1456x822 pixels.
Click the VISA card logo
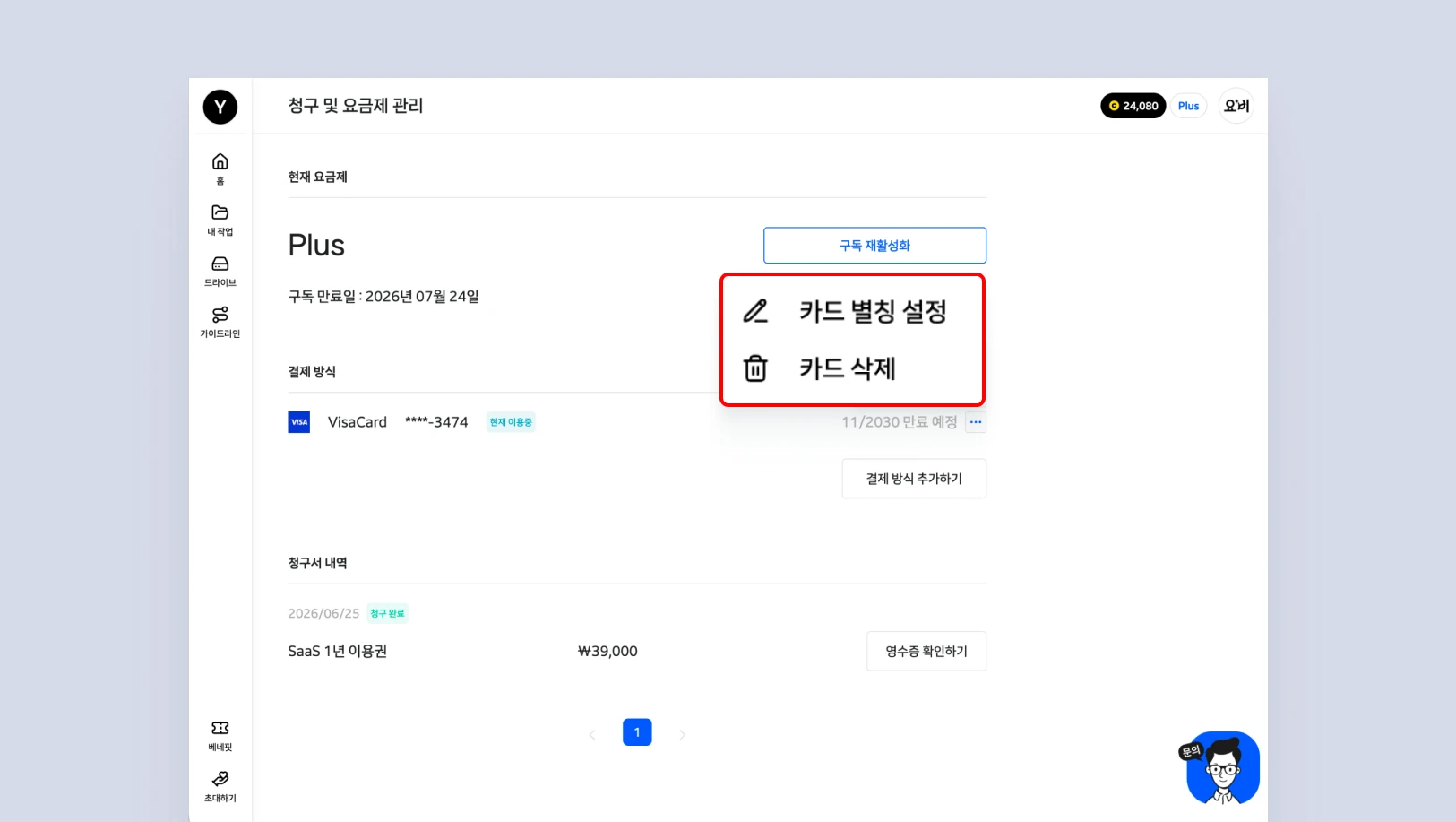[298, 422]
